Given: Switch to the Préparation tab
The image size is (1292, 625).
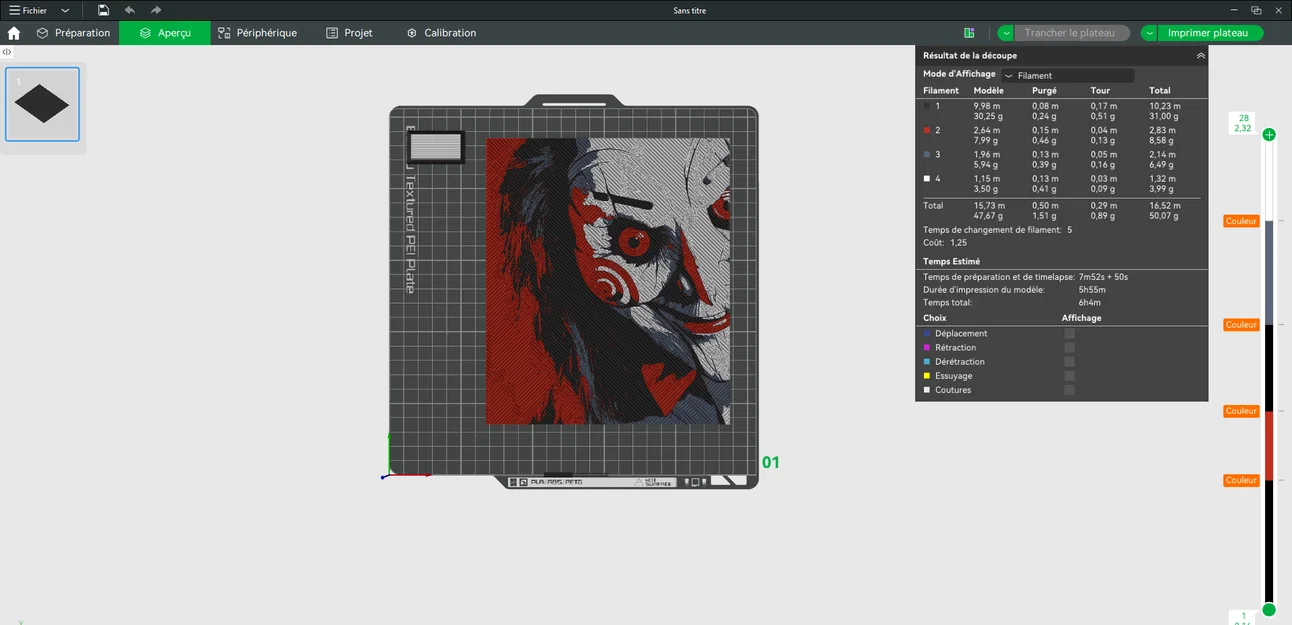Looking at the screenshot, I should tap(73, 33).
